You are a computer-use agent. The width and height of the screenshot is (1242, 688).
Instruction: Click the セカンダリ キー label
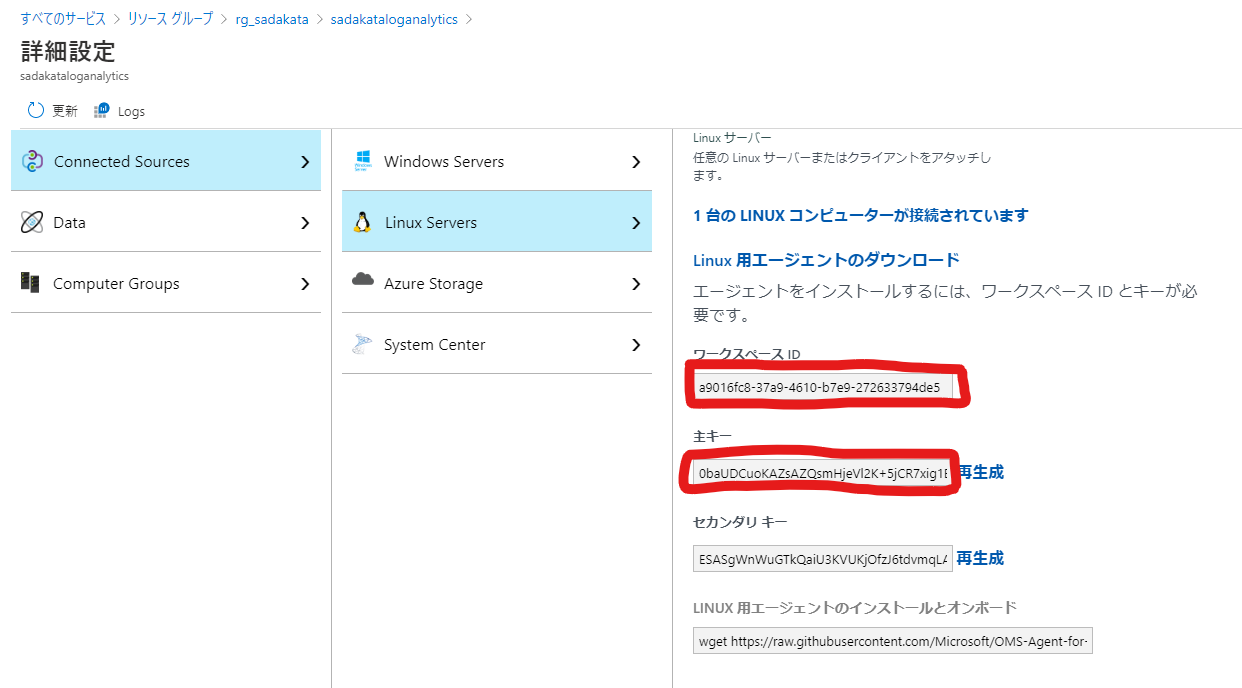(740, 522)
